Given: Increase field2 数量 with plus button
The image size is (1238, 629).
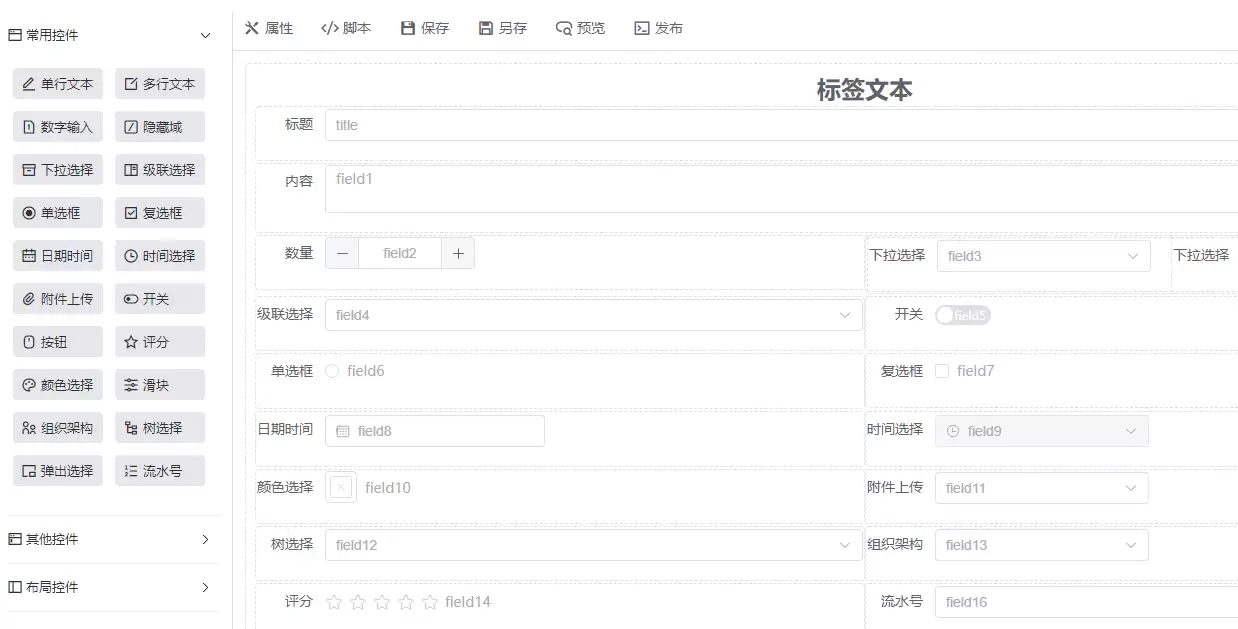Looking at the screenshot, I should (x=458, y=253).
